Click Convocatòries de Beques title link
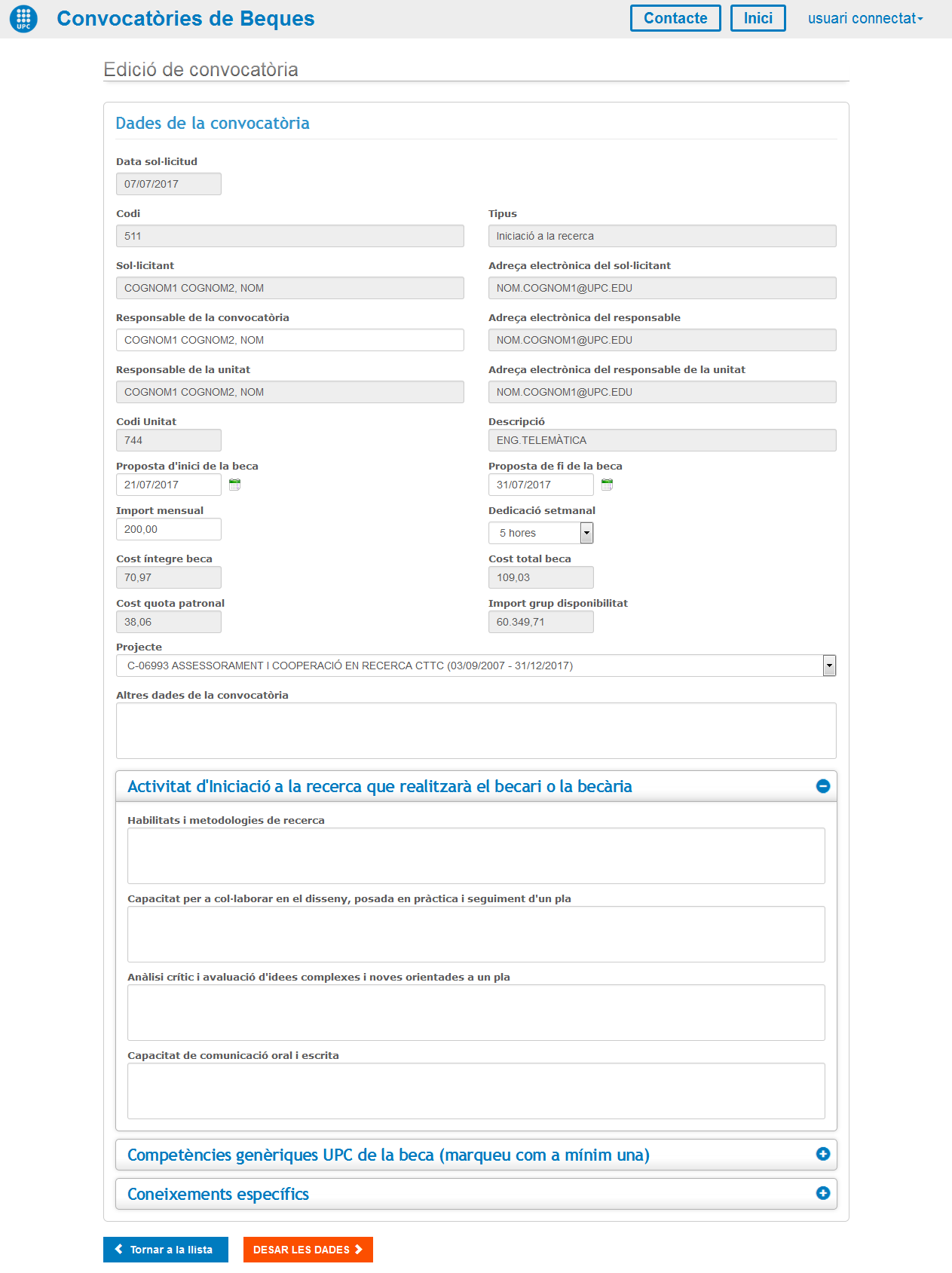Screen dimensions: 952x1273 point(185,19)
